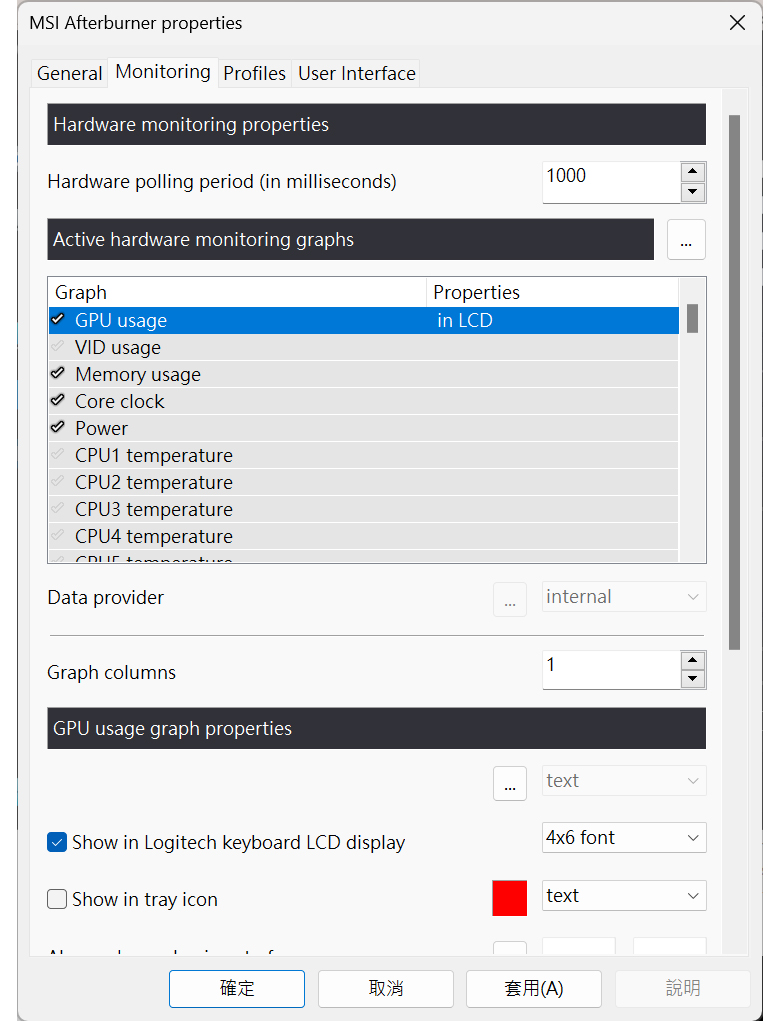Click the red tray icon color swatch
The width and height of the screenshot is (780, 1021).
[x=510, y=897]
